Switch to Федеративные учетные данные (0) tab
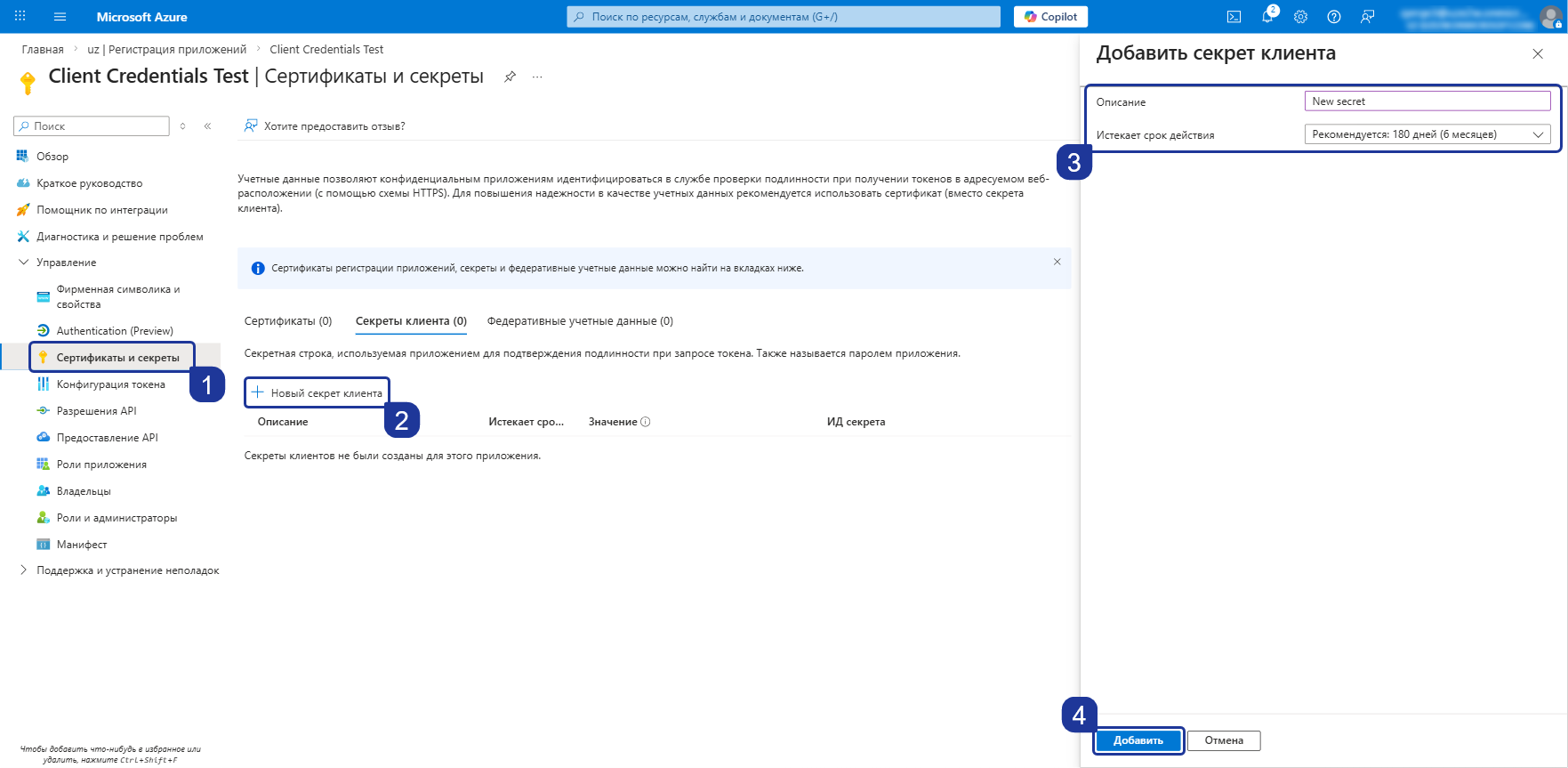This screenshot has height=768, width=1568. click(x=580, y=321)
